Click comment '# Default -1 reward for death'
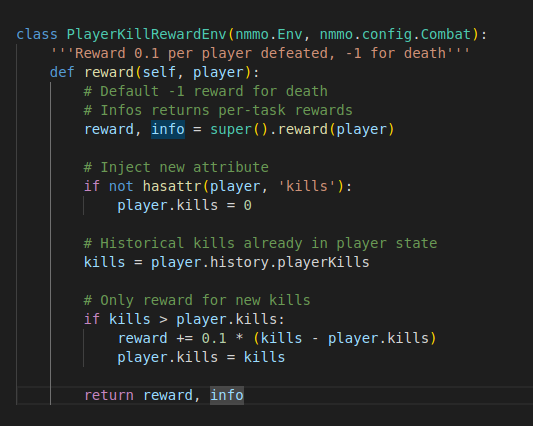Viewport: 533px width, 426px height. point(206,91)
